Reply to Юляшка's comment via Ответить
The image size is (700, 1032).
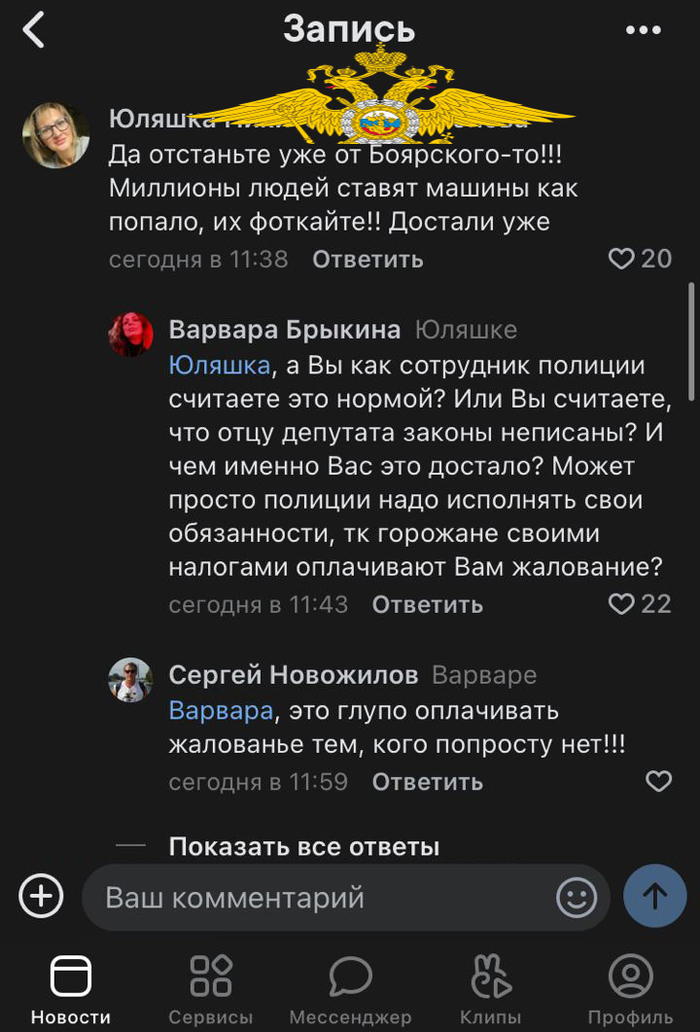[367, 260]
